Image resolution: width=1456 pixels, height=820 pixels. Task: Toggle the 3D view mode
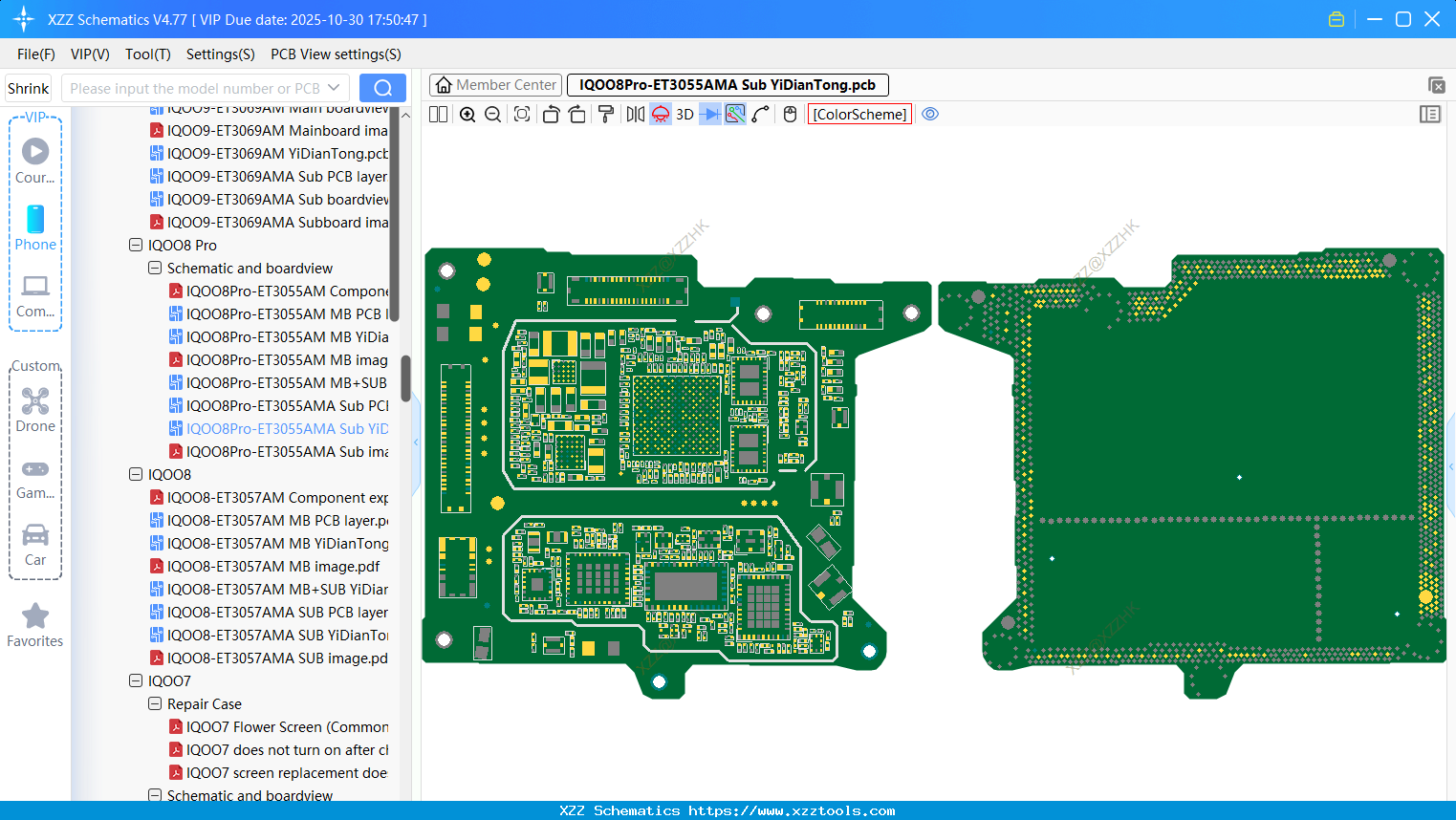coord(685,115)
